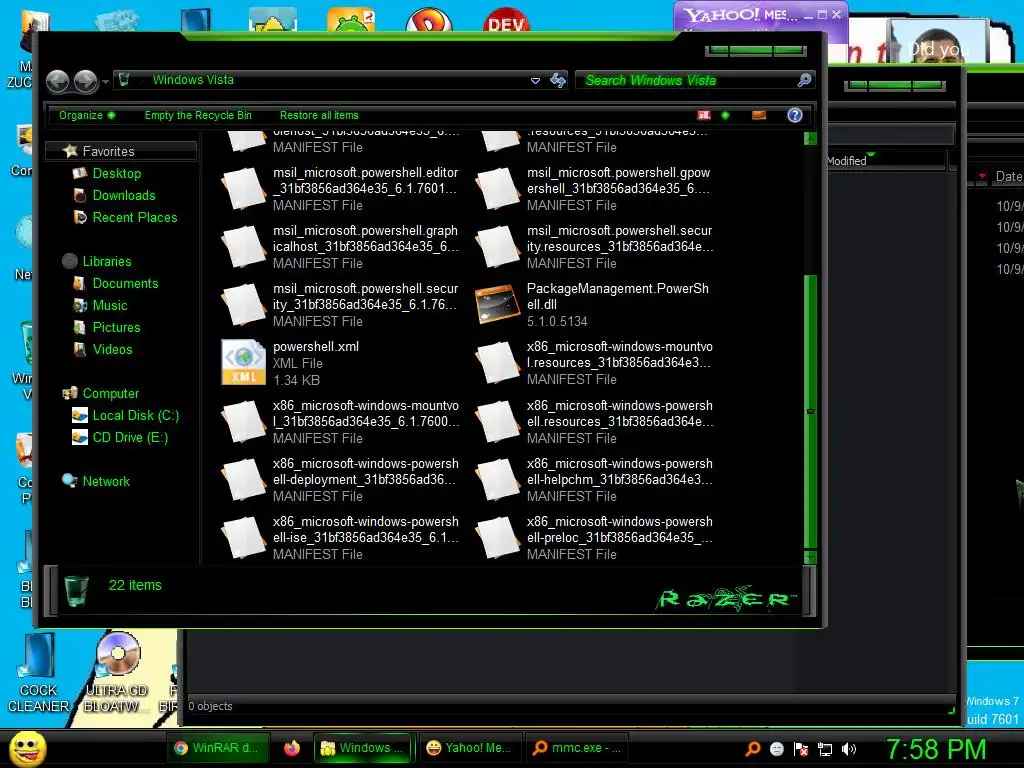The width and height of the screenshot is (1024, 768).
Task: Click the flag Action Center tray icon
Action: point(801,749)
